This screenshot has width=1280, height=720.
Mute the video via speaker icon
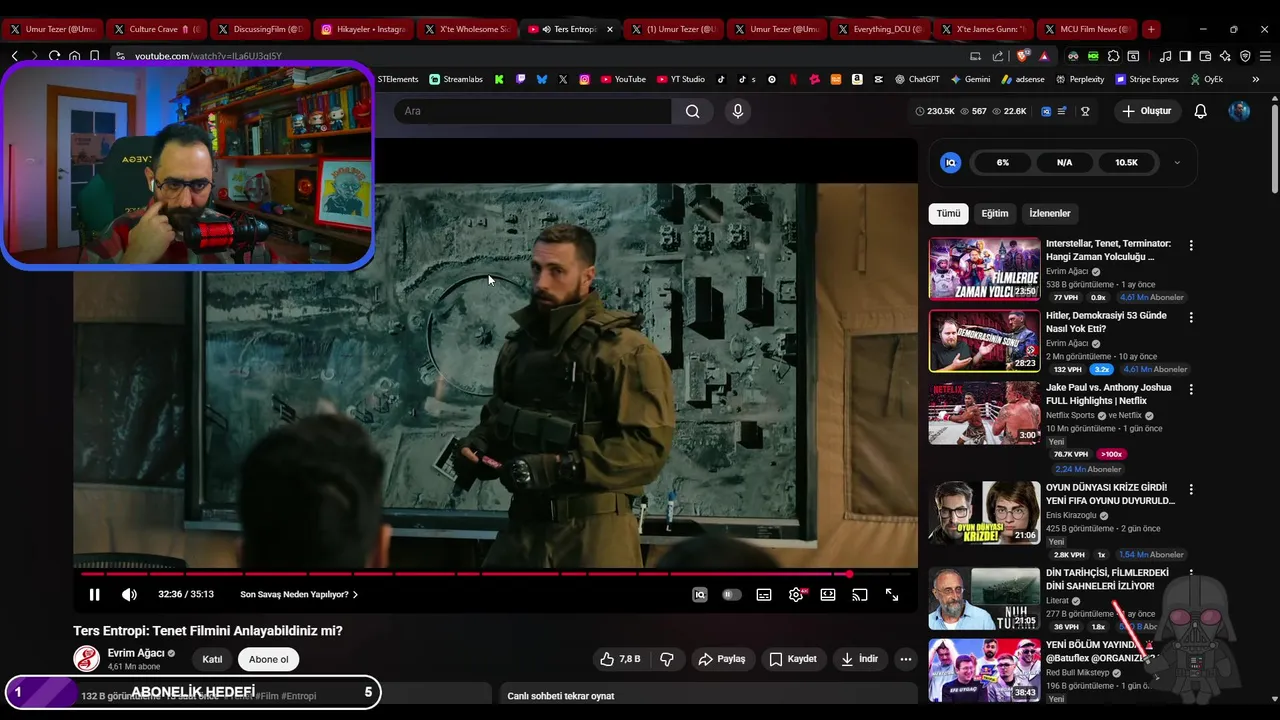pyautogui.click(x=130, y=595)
